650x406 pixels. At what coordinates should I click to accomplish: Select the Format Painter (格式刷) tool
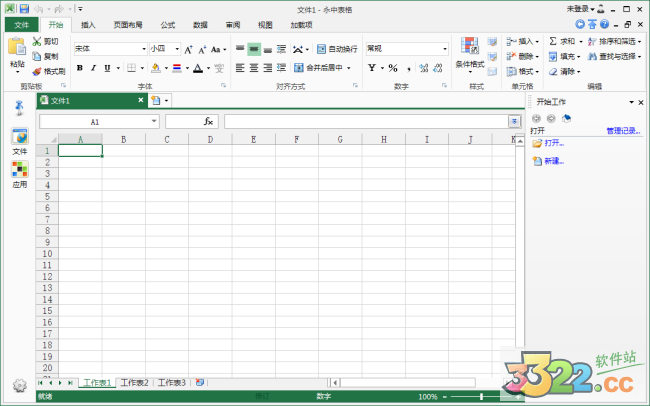coord(37,71)
